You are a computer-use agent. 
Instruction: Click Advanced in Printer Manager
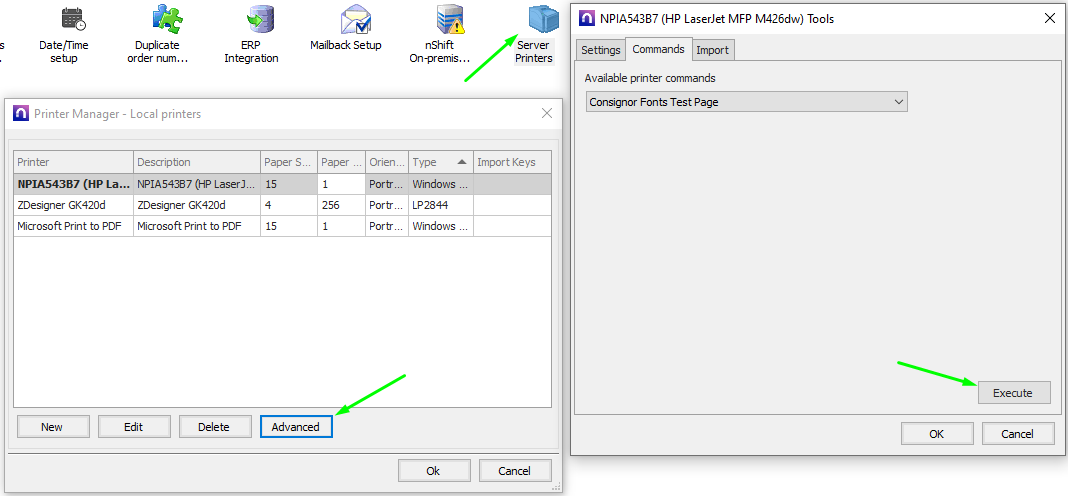pyautogui.click(x=296, y=427)
